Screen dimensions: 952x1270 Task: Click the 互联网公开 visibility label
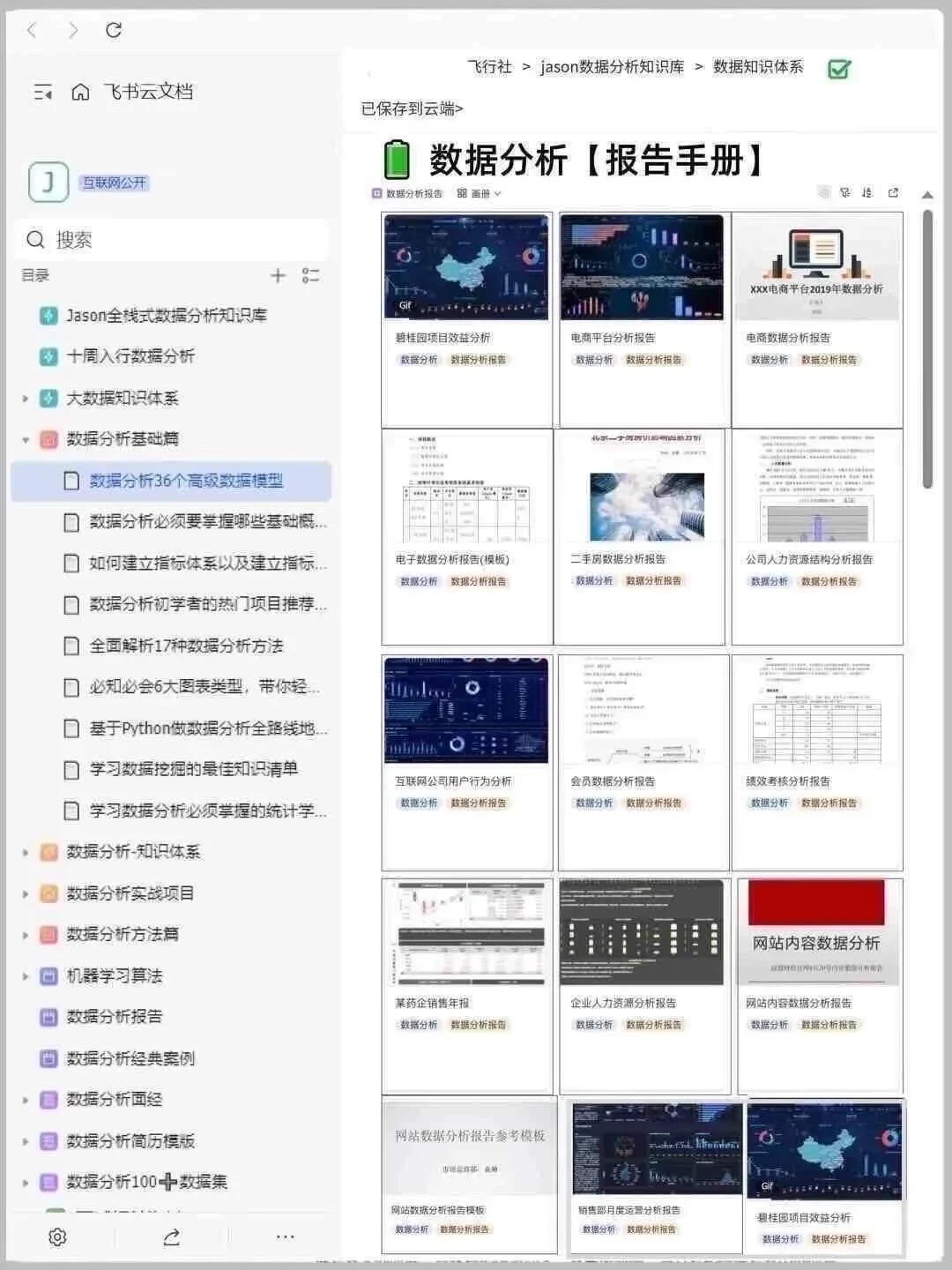point(116,181)
